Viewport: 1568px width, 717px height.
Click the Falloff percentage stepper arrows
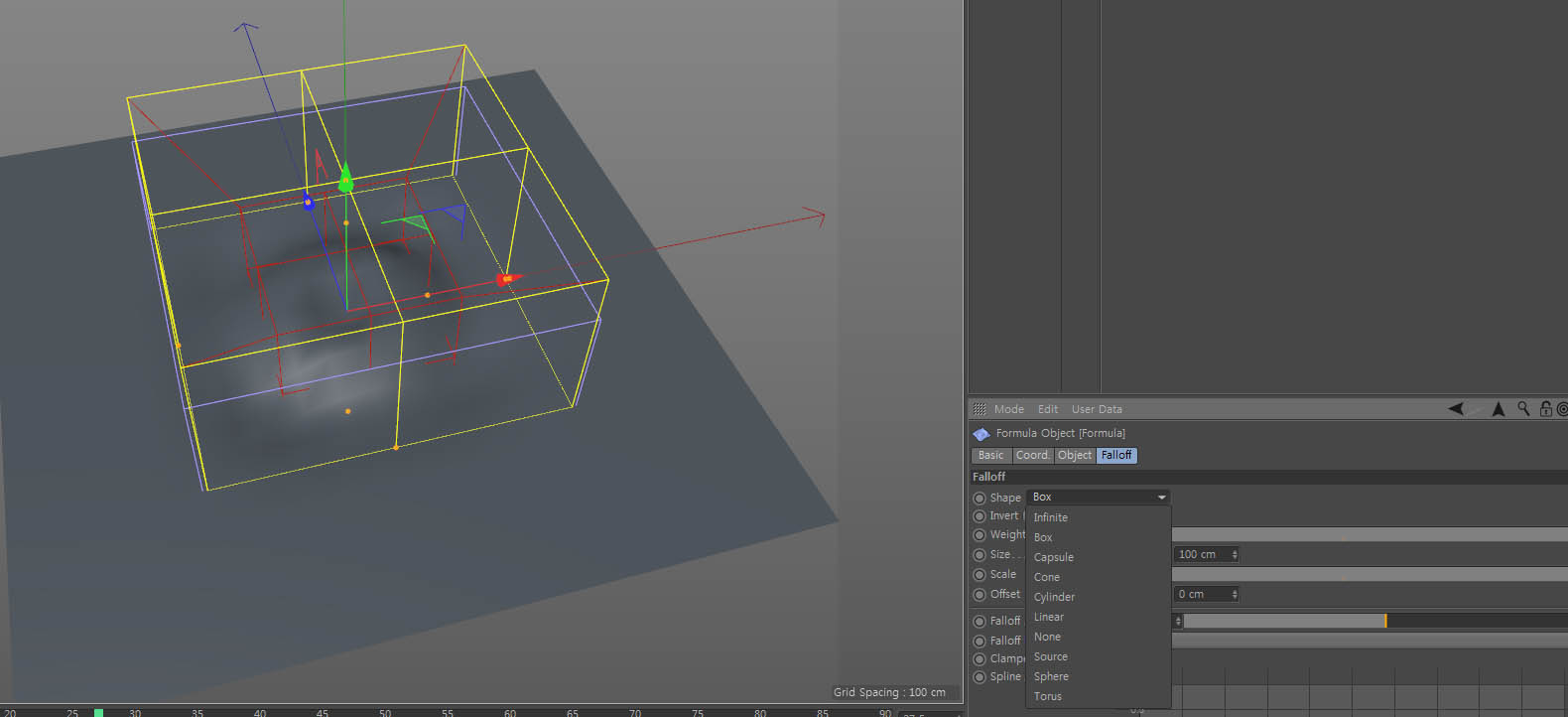coord(1178,621)
